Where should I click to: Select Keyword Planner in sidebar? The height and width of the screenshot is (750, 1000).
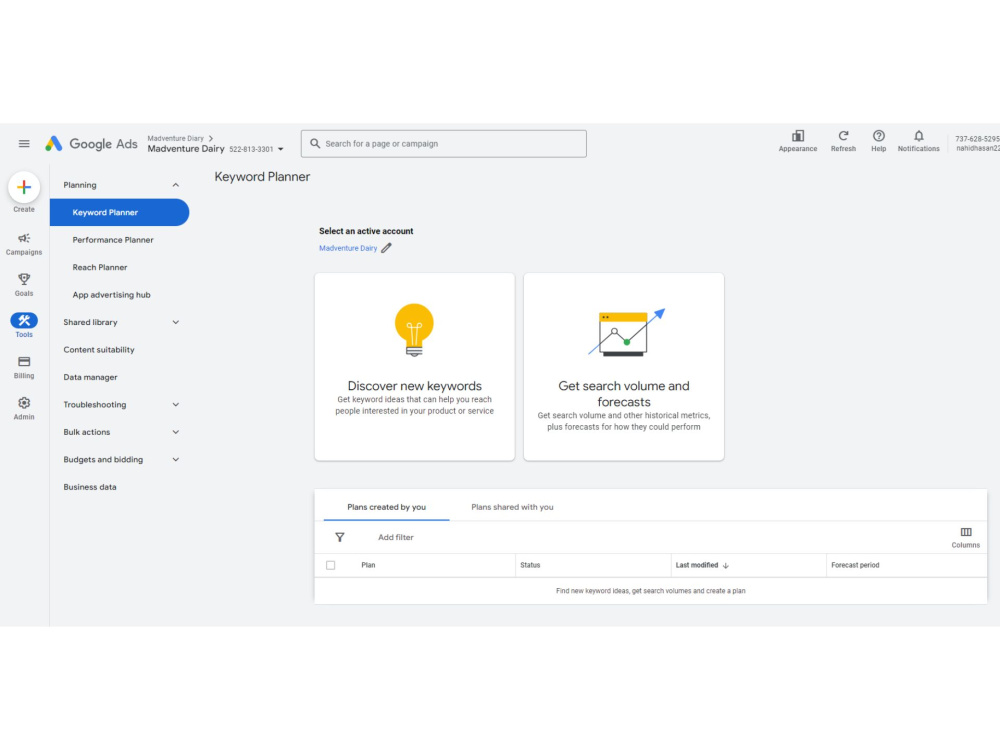click(119, 212)
